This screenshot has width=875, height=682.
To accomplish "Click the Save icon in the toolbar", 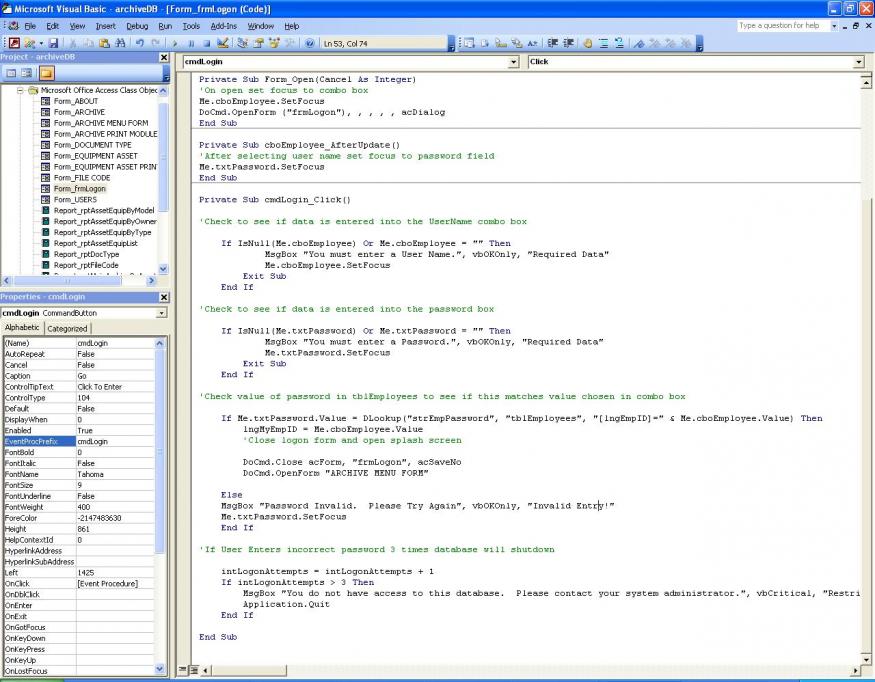I will point(53,43).
